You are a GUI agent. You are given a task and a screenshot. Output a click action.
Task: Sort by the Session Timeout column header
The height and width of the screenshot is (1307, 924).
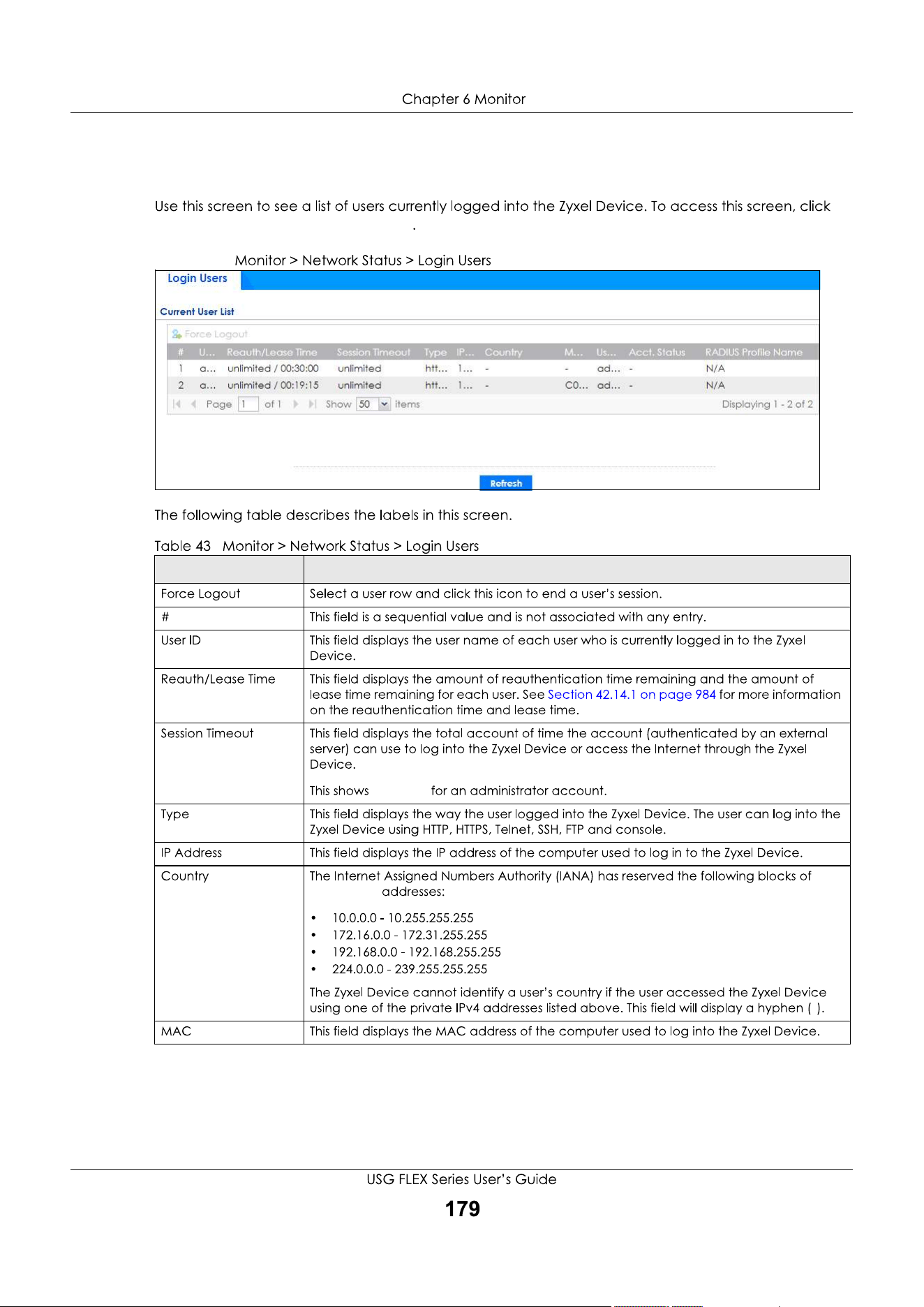pyautogui.click(x=373, y=353)
